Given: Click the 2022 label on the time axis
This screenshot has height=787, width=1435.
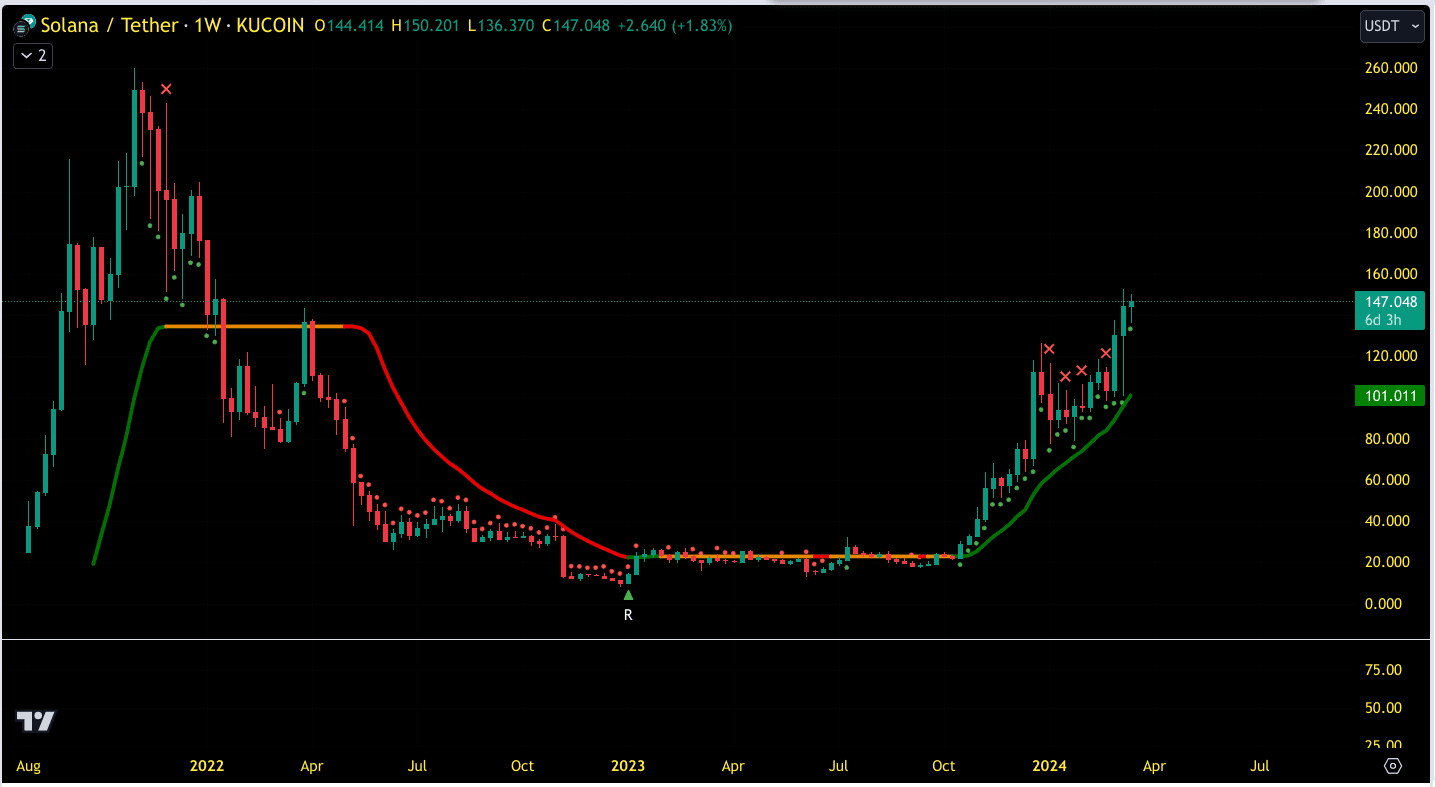Looking at the screenshot, I should 207,766.
